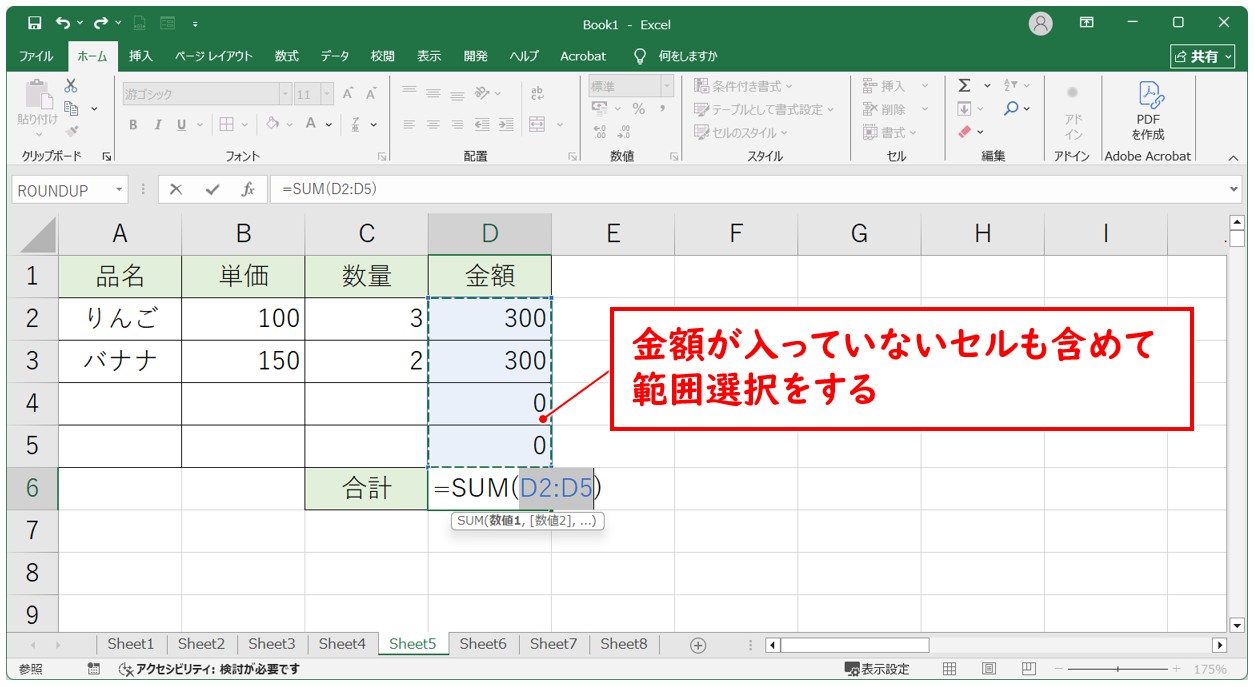Click the Format Painter brush icon
This screenshot has width=1255, height=687.
[x=71, y=130]
